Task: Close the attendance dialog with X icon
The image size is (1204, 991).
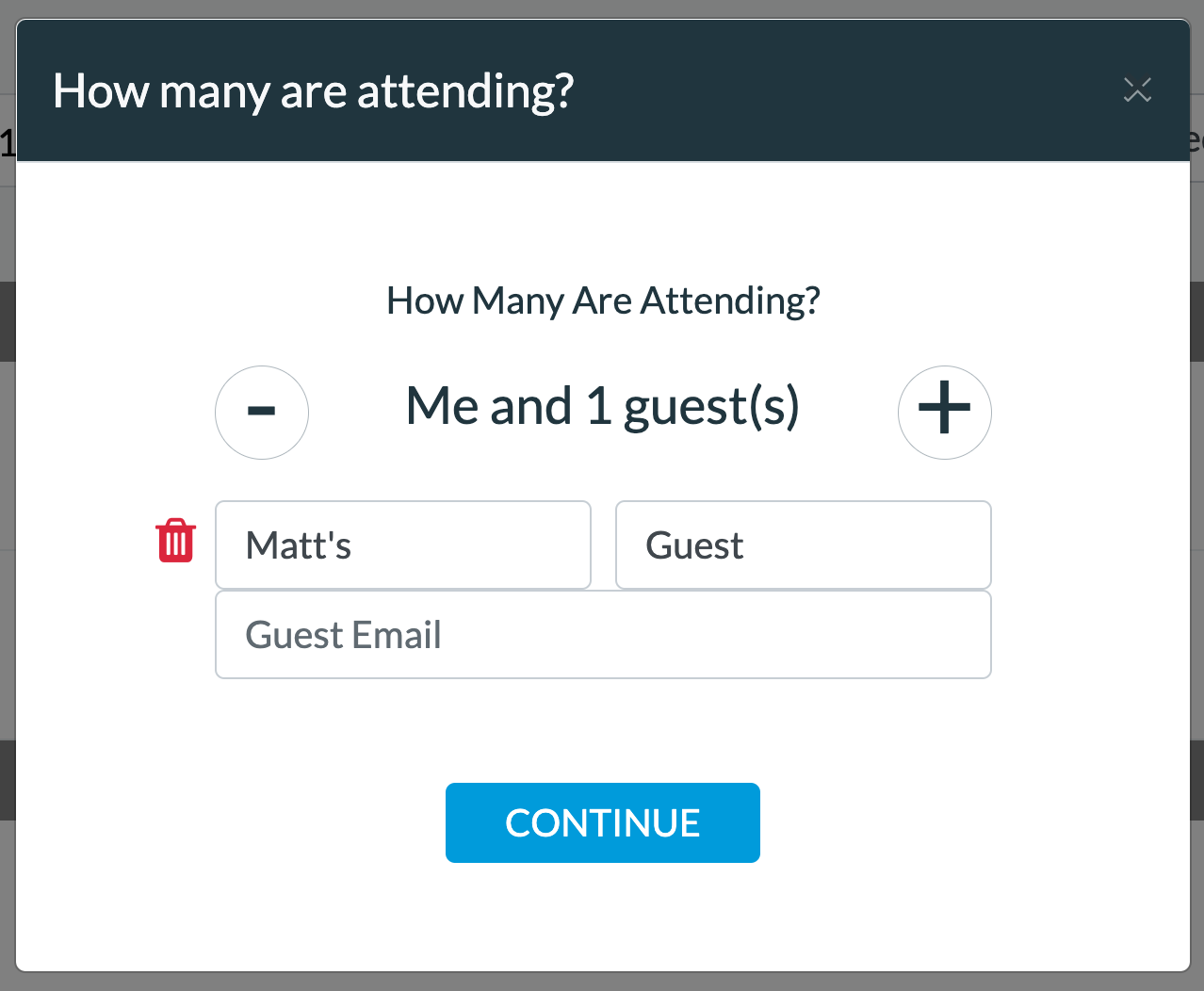Action: click(x=1137, y=90)
